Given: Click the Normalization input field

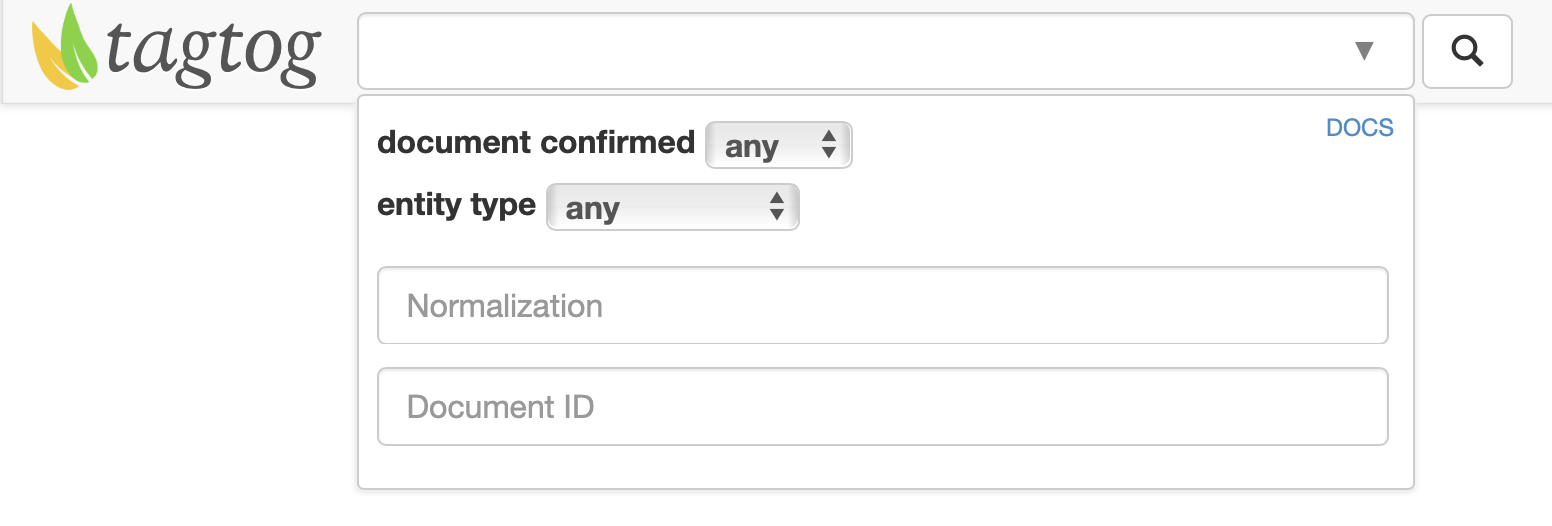Looking at the screenshot, I should [x=883, y=305].
